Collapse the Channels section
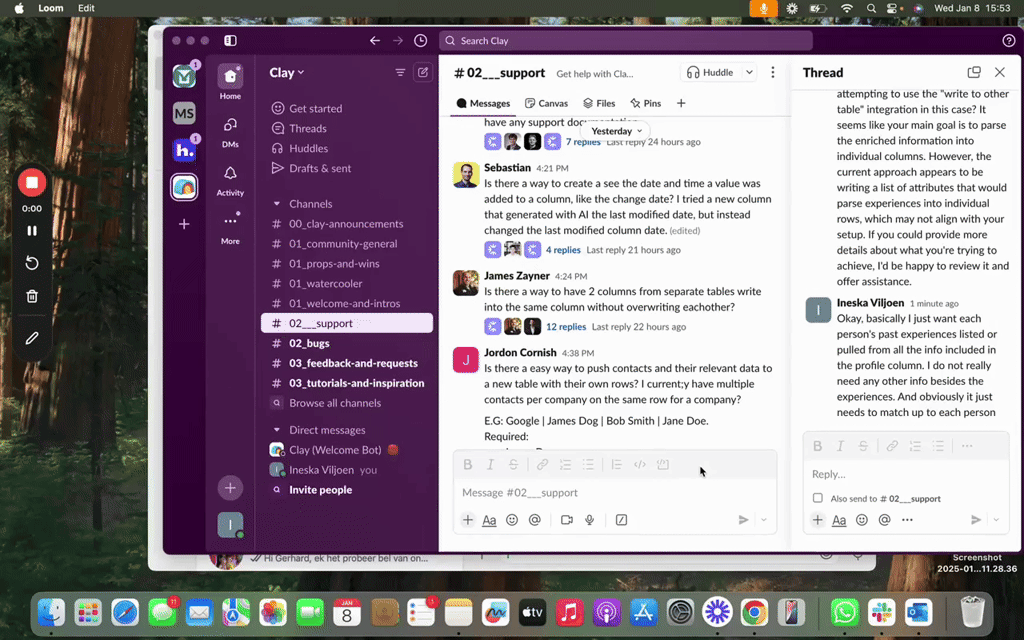This screenshot has height=640, width=1024. (277, 204)
